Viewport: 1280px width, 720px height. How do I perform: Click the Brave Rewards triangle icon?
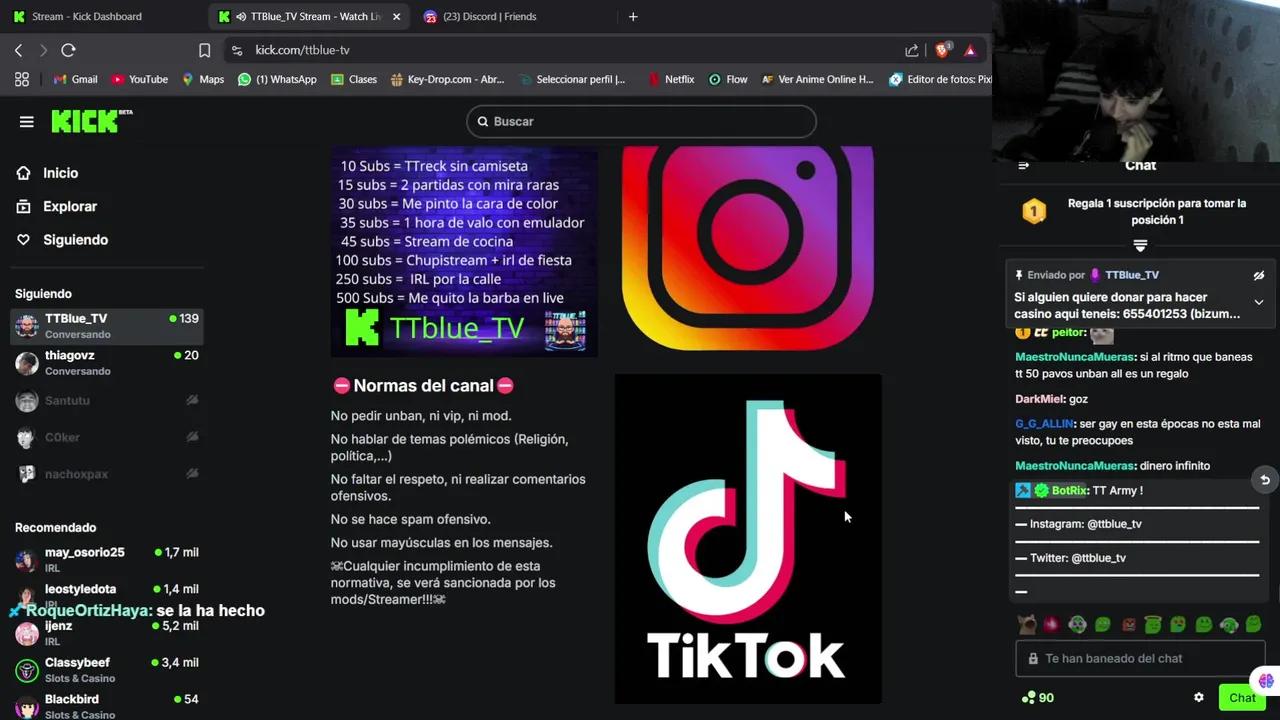970,50
